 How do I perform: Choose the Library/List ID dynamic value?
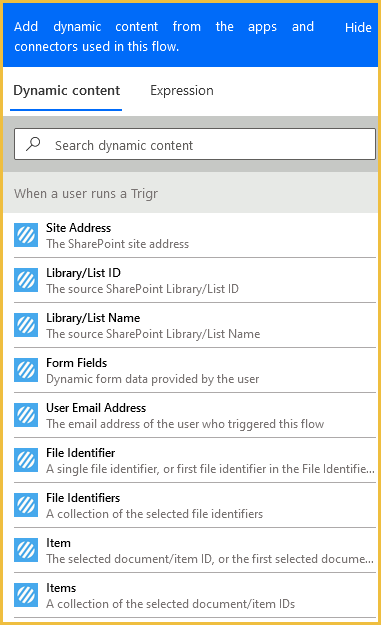83,273
